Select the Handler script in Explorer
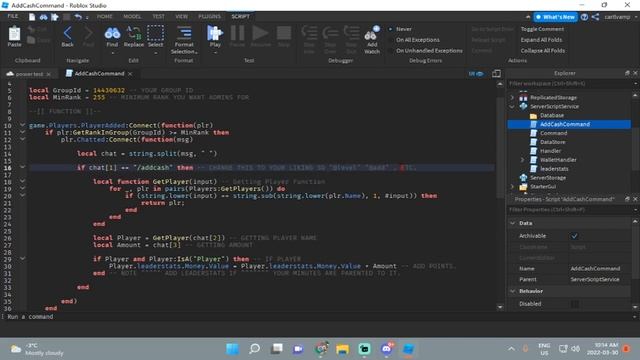 [x=550, y=151]
